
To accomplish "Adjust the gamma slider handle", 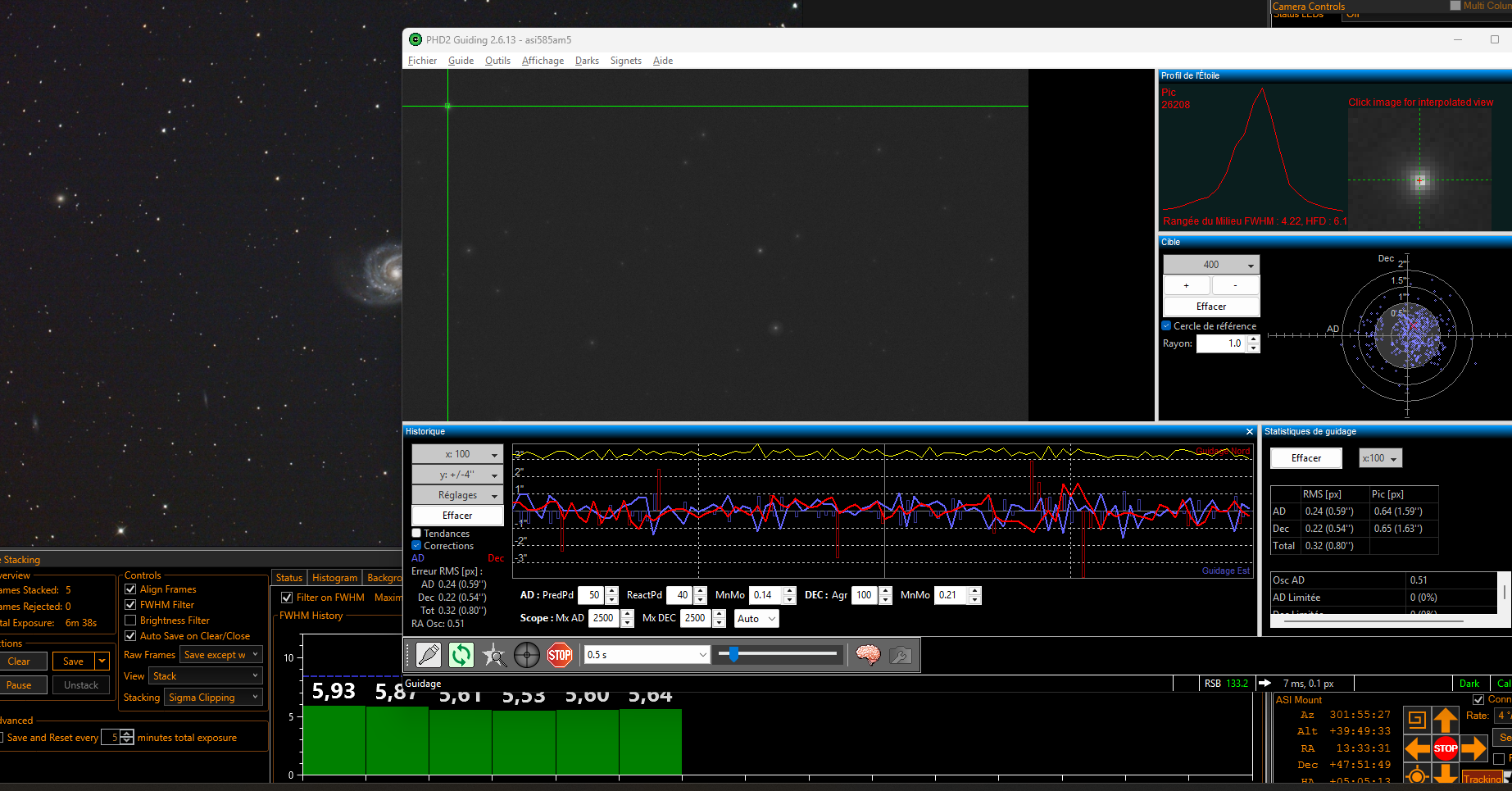I will tap(734, 654).
